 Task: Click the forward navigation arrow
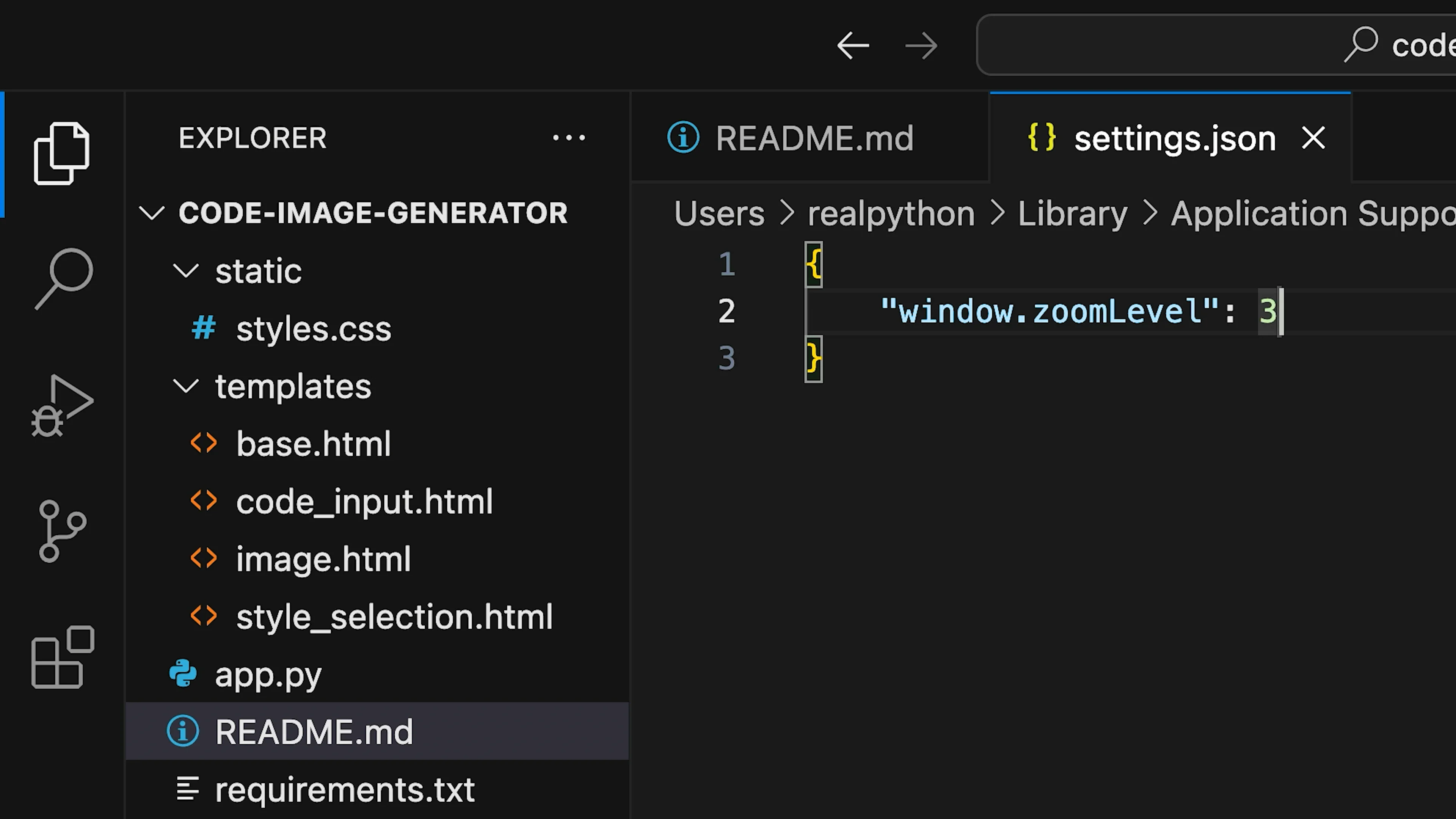921,46
